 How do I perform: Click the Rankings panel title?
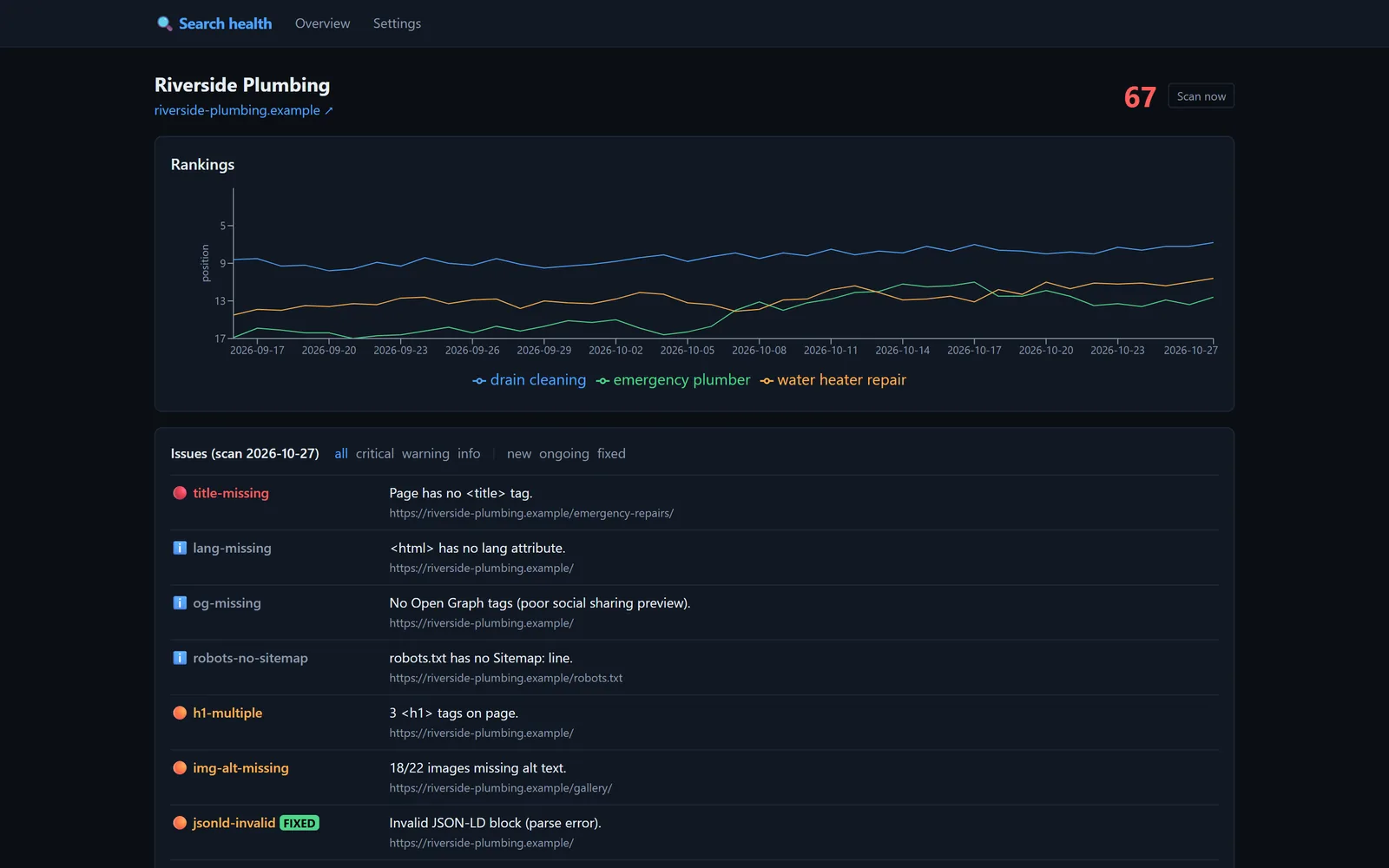(202, 165)
